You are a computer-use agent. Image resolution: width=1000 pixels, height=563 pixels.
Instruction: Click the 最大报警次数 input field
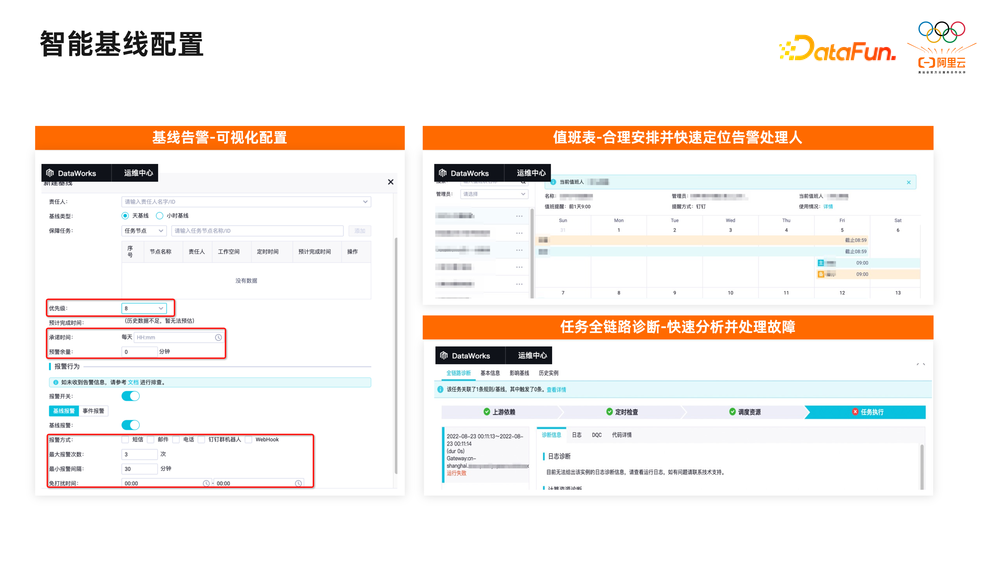pos(140,455)
